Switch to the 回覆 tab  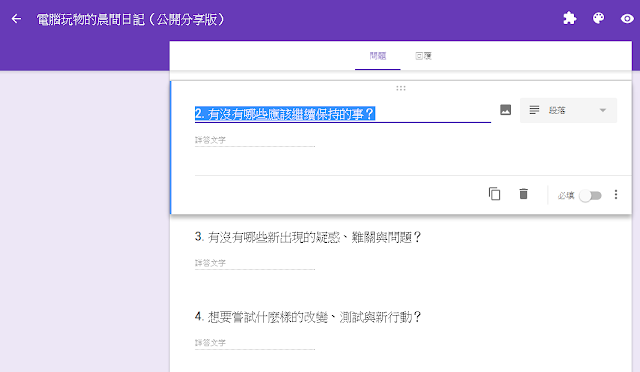[x=423, y=56]
